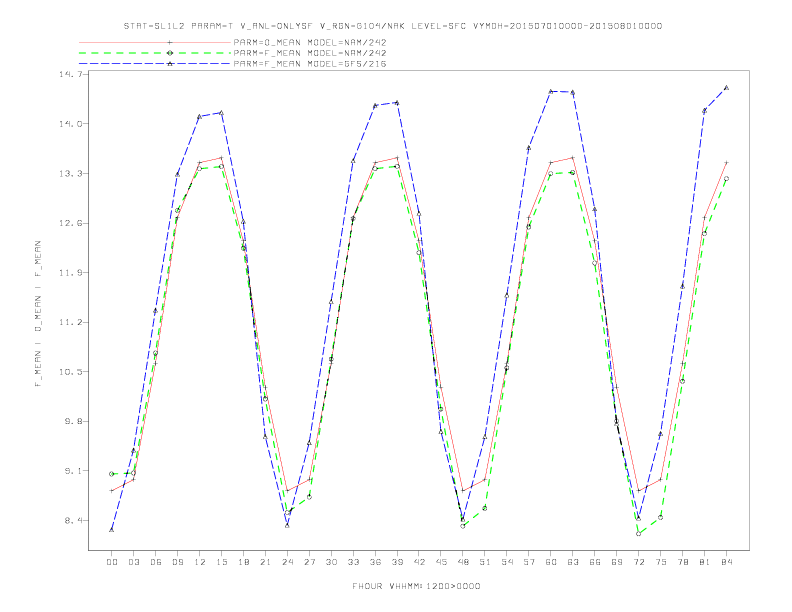This screenshot has height=612, width=792.
Task: Click the x-axis tick label 78
Action: click(x=683, y=562)
